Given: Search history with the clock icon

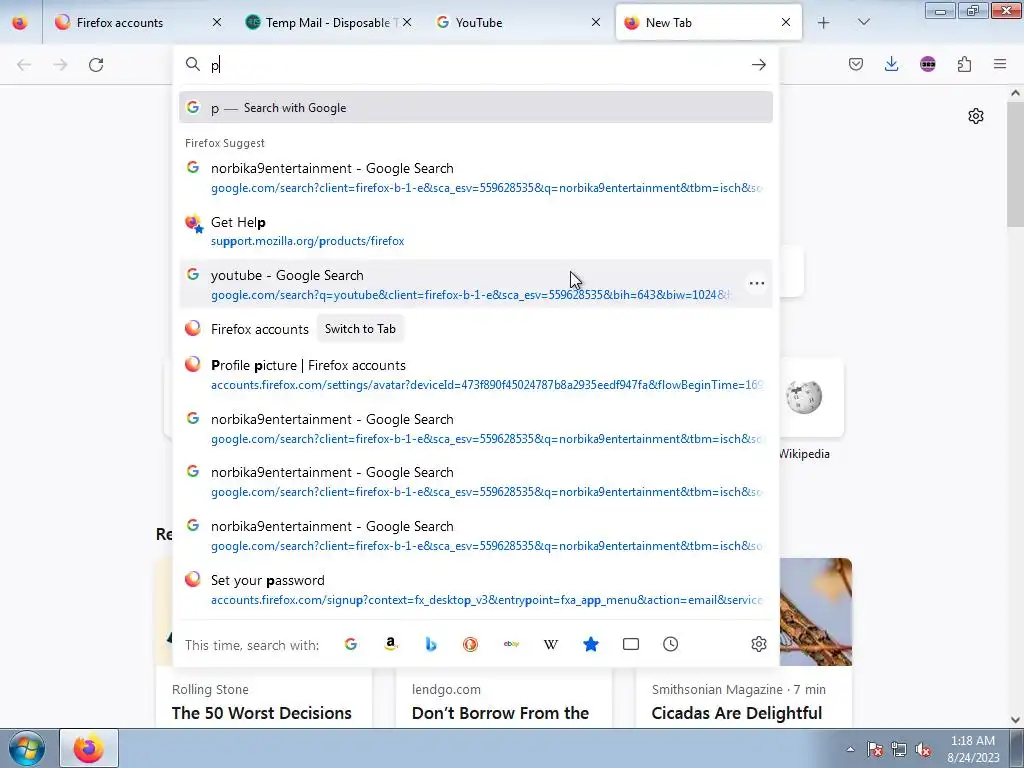Looking at the screenshot, I should (671, 645).
